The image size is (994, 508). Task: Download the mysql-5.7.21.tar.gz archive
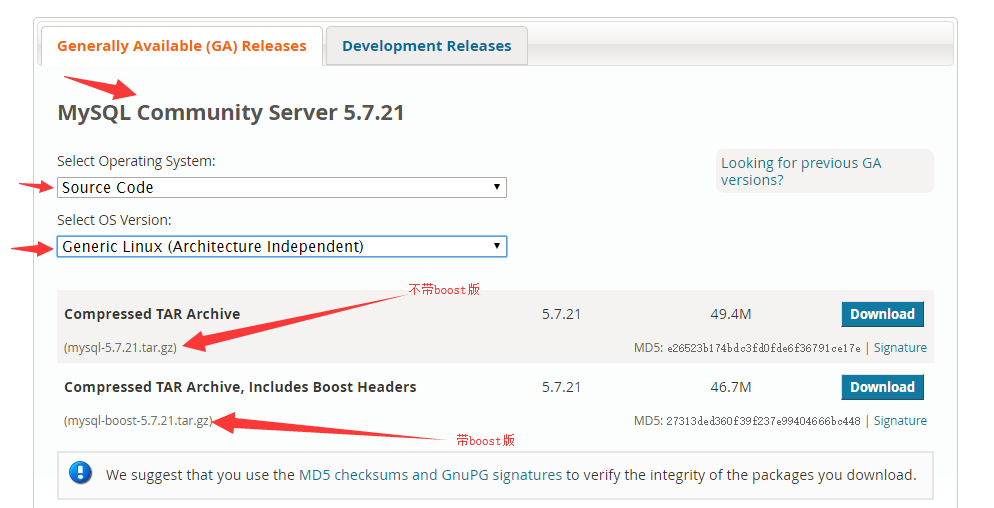pyautogui.click(x=882, y=314)
